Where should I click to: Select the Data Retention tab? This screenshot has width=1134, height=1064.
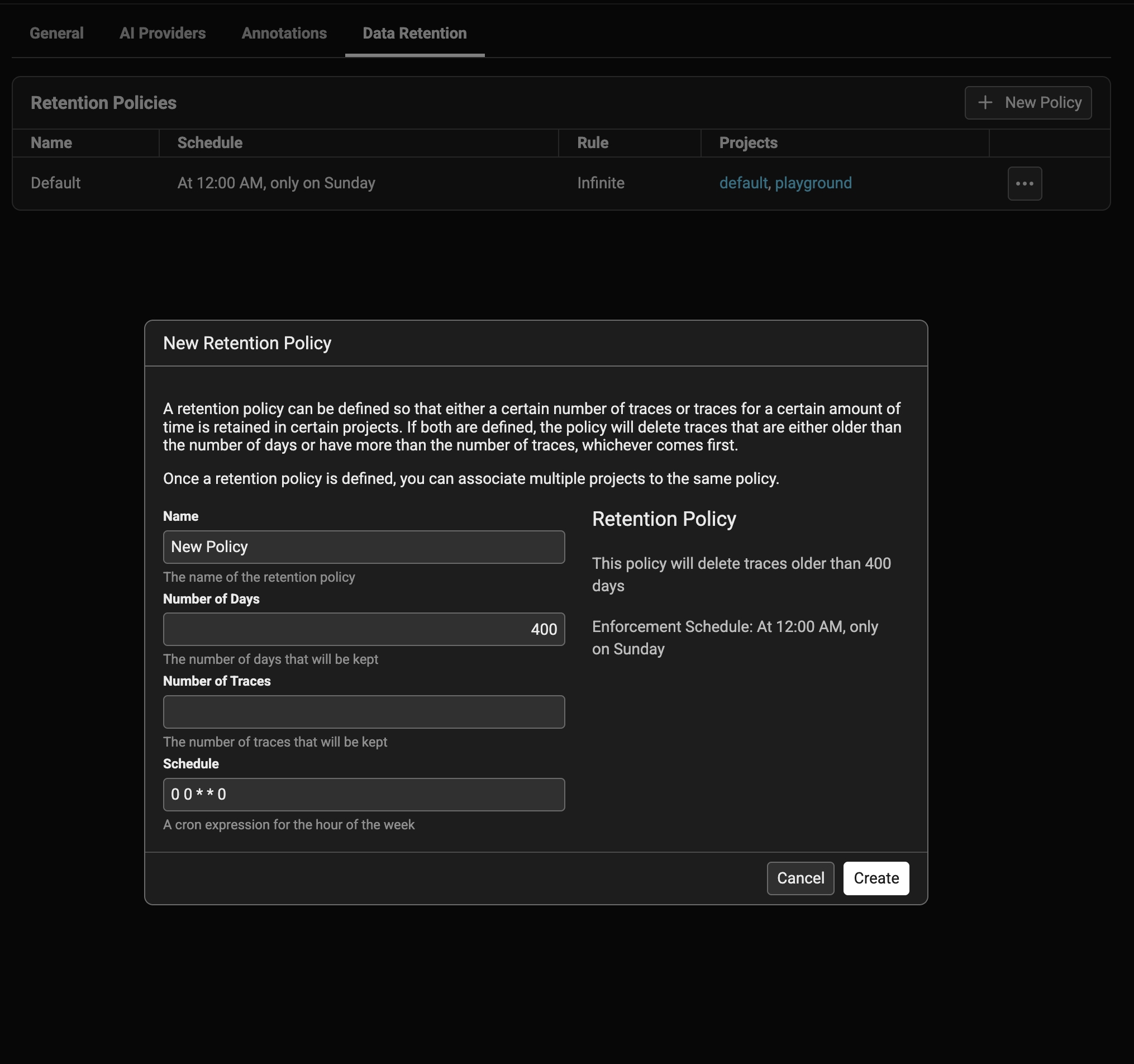414,33
